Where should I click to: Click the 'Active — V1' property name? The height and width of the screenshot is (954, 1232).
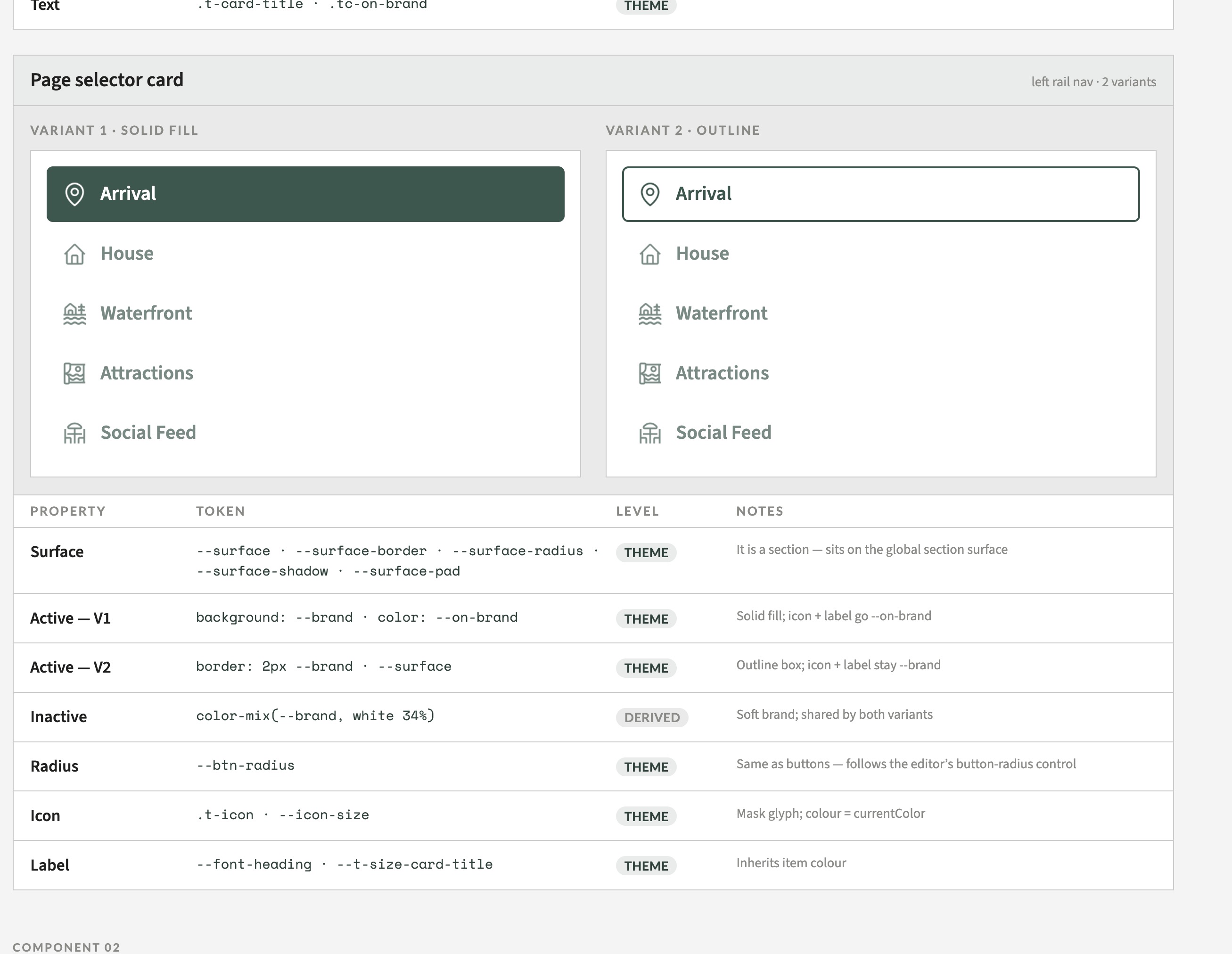point(71,618)
